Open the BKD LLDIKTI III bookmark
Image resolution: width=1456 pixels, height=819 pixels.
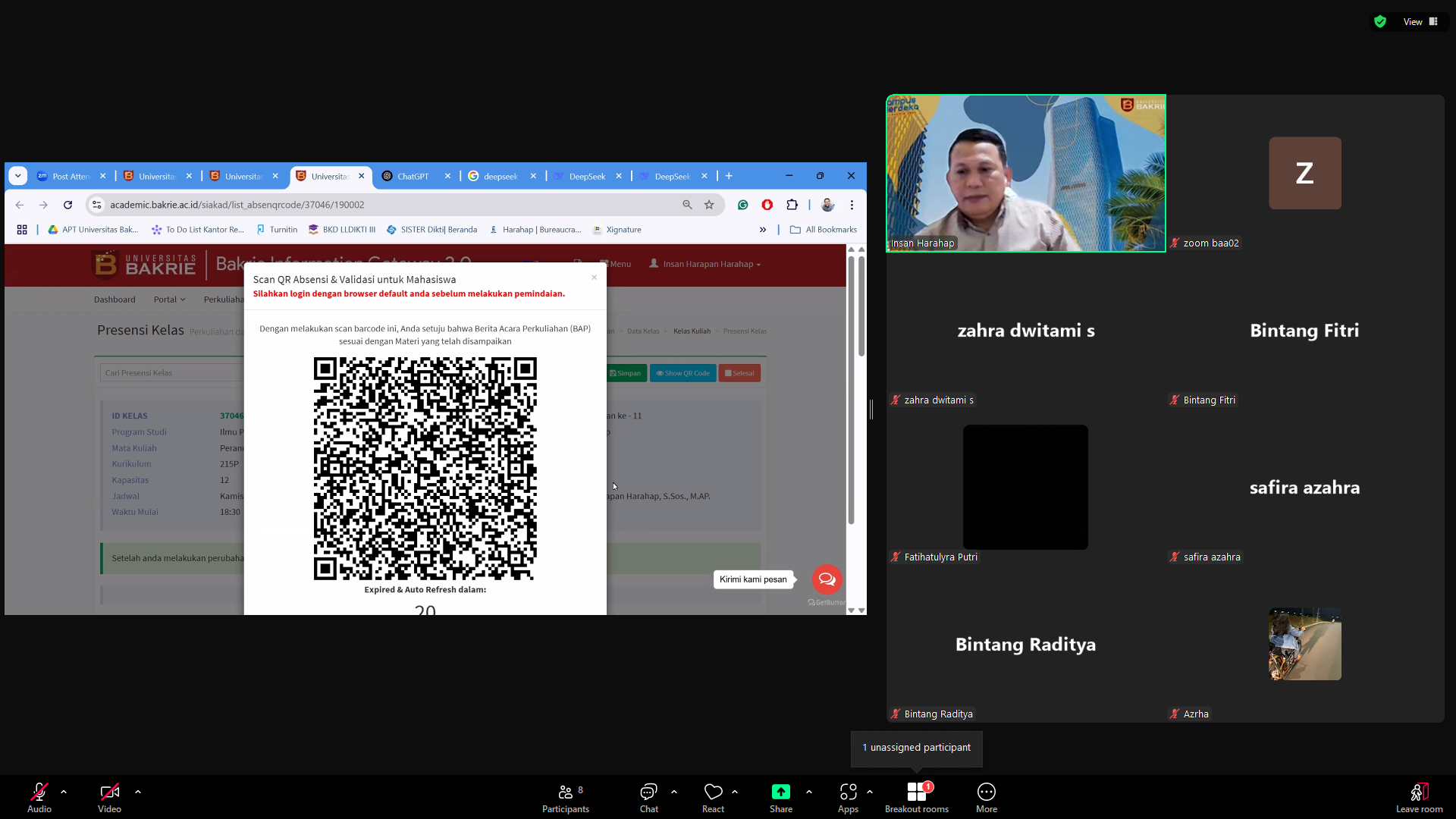(342, 230)
